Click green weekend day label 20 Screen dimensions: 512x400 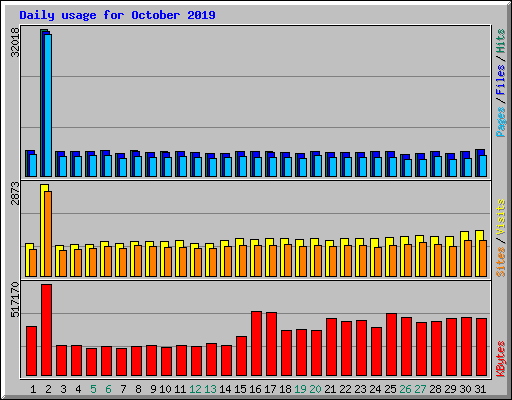(315, 389)
